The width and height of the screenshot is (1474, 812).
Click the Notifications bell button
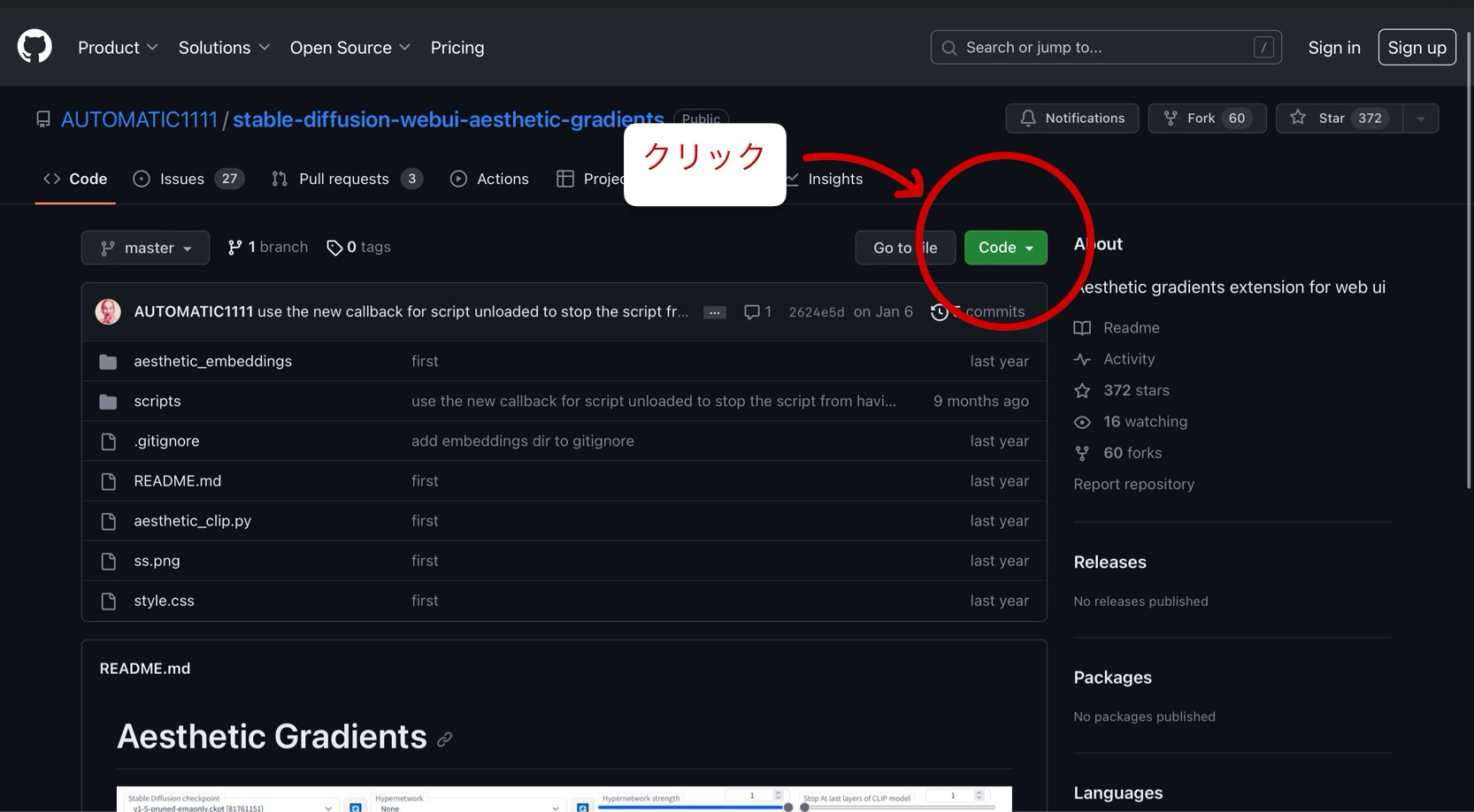coord(1071,119)
